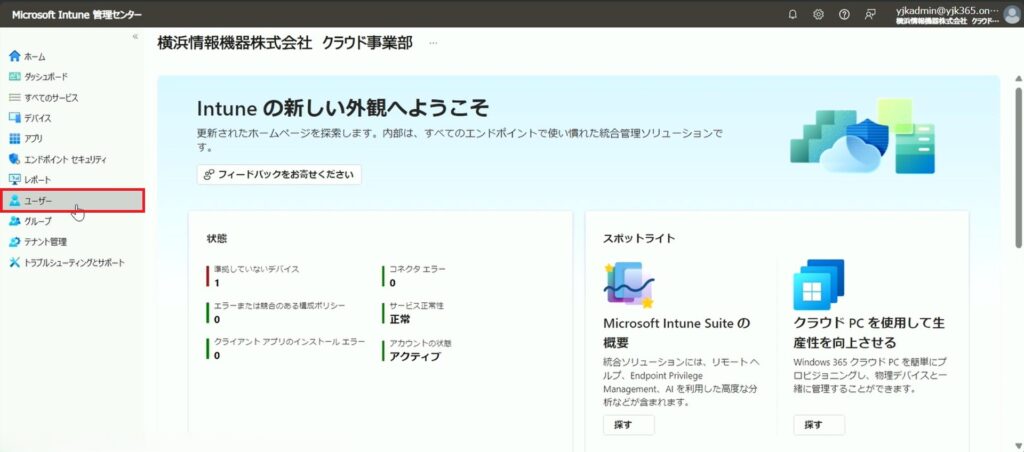The height and width of the screenshot is (452, 1024).
Task: Click Microsoft Intune 管理センター title
Action: (76, 14)
